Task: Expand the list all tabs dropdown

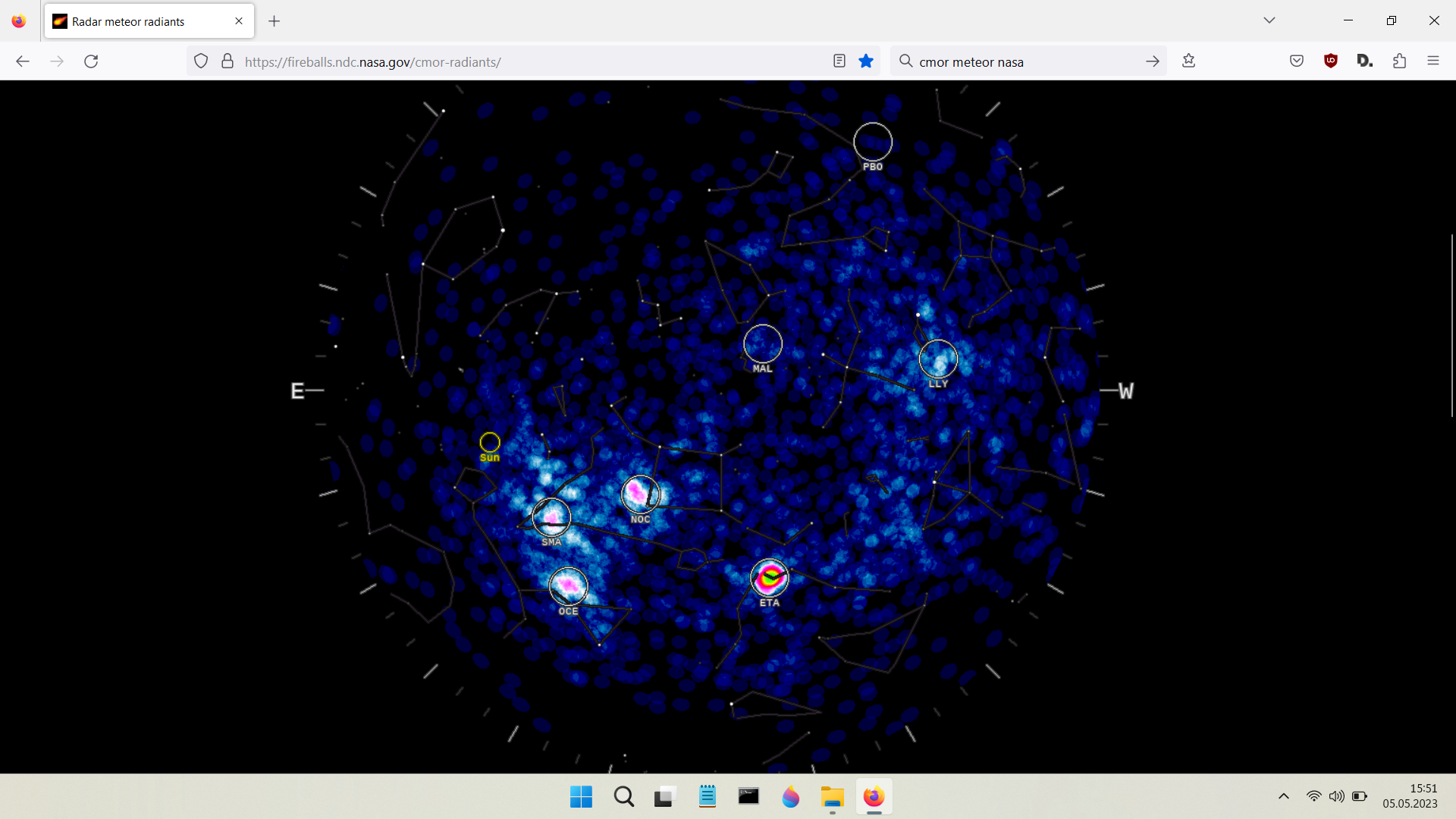Action: tap(1269, 20)
